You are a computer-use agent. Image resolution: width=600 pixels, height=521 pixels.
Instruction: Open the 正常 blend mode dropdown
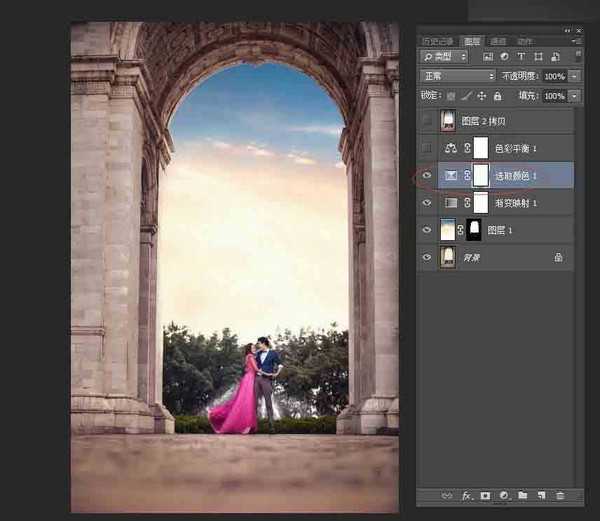pos(458,76)
